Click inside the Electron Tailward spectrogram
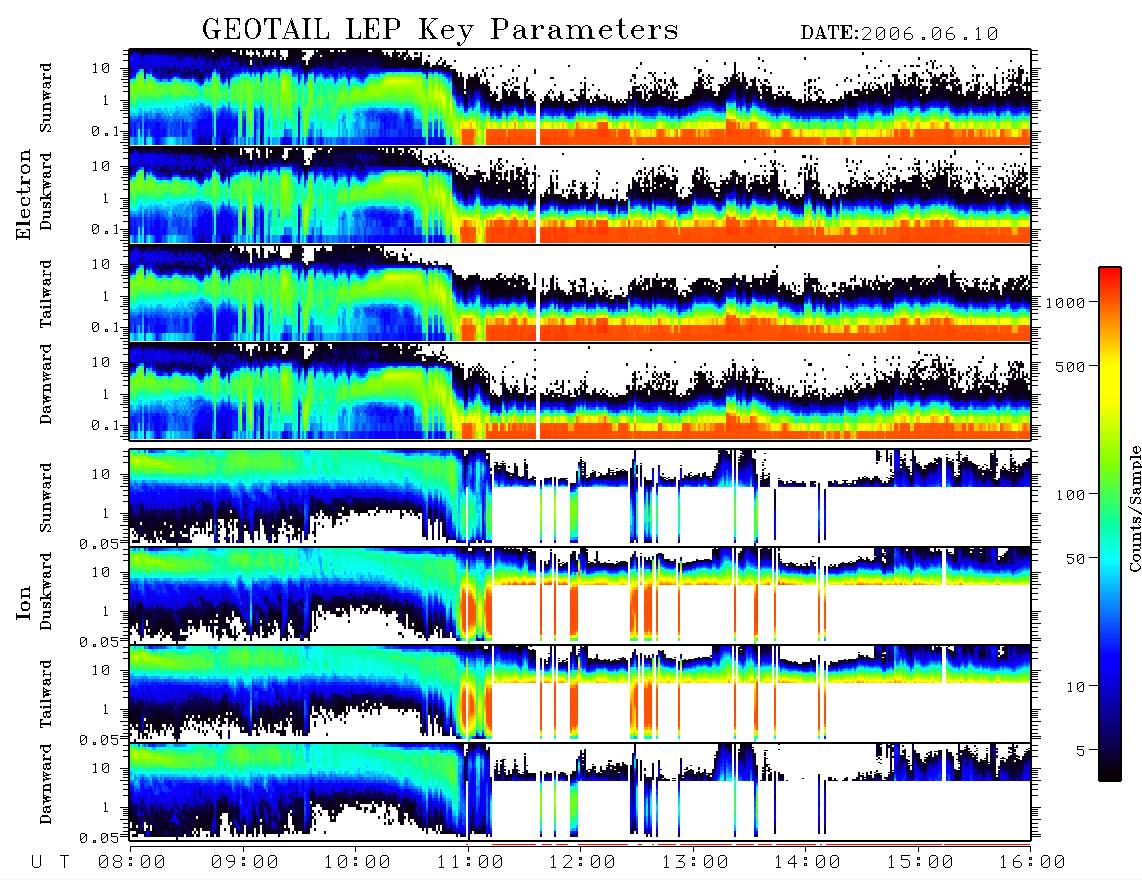1142x880 pixels. [x=580, y=293]
